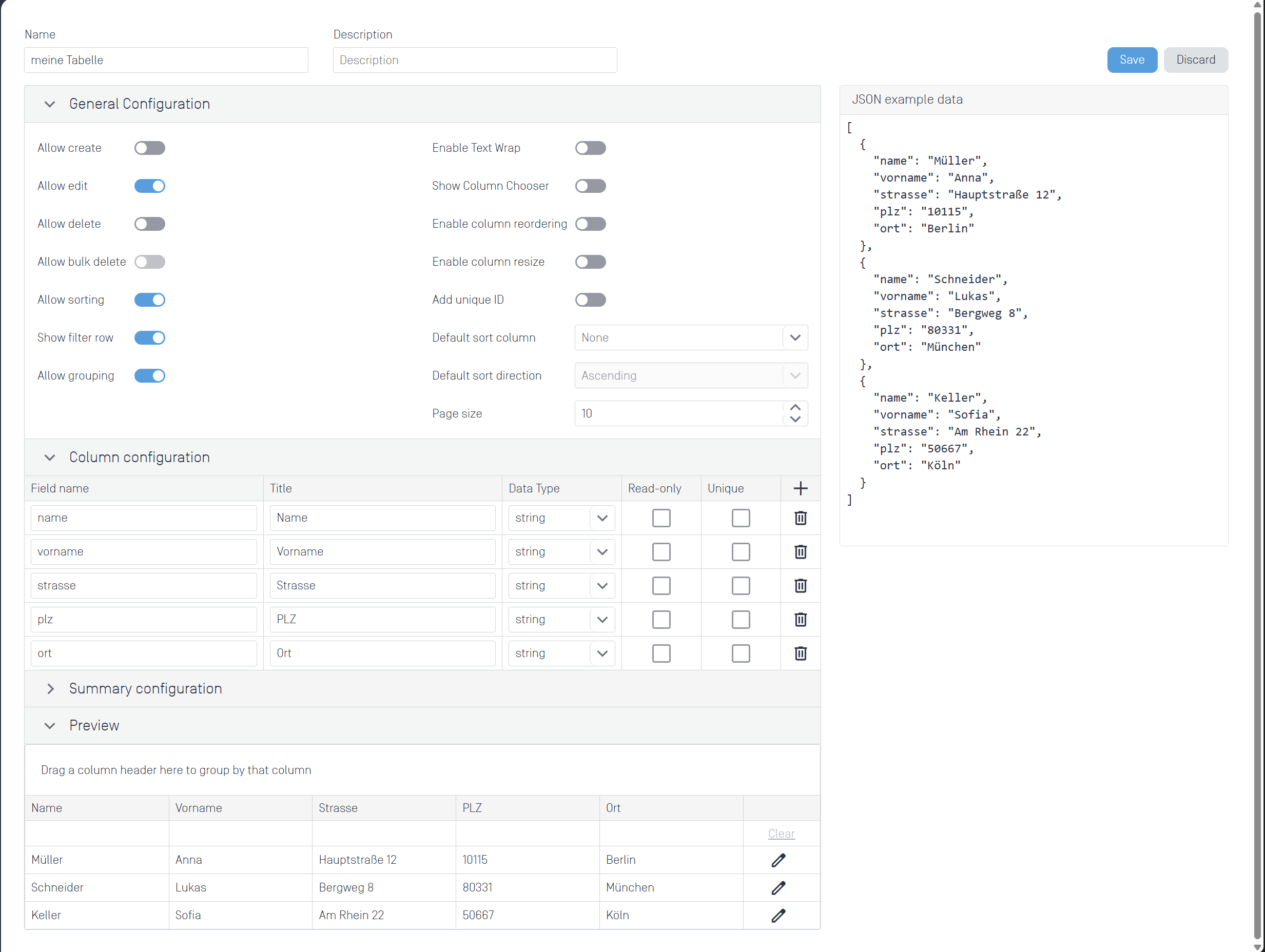This screenshot has width=1265, height=952.
Task: Increase page size with up arrow
Action: [795, 407]
